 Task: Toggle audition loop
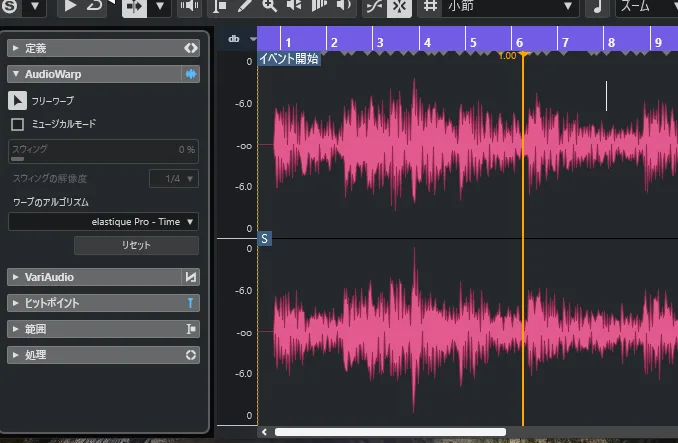(x=97, y=7)
